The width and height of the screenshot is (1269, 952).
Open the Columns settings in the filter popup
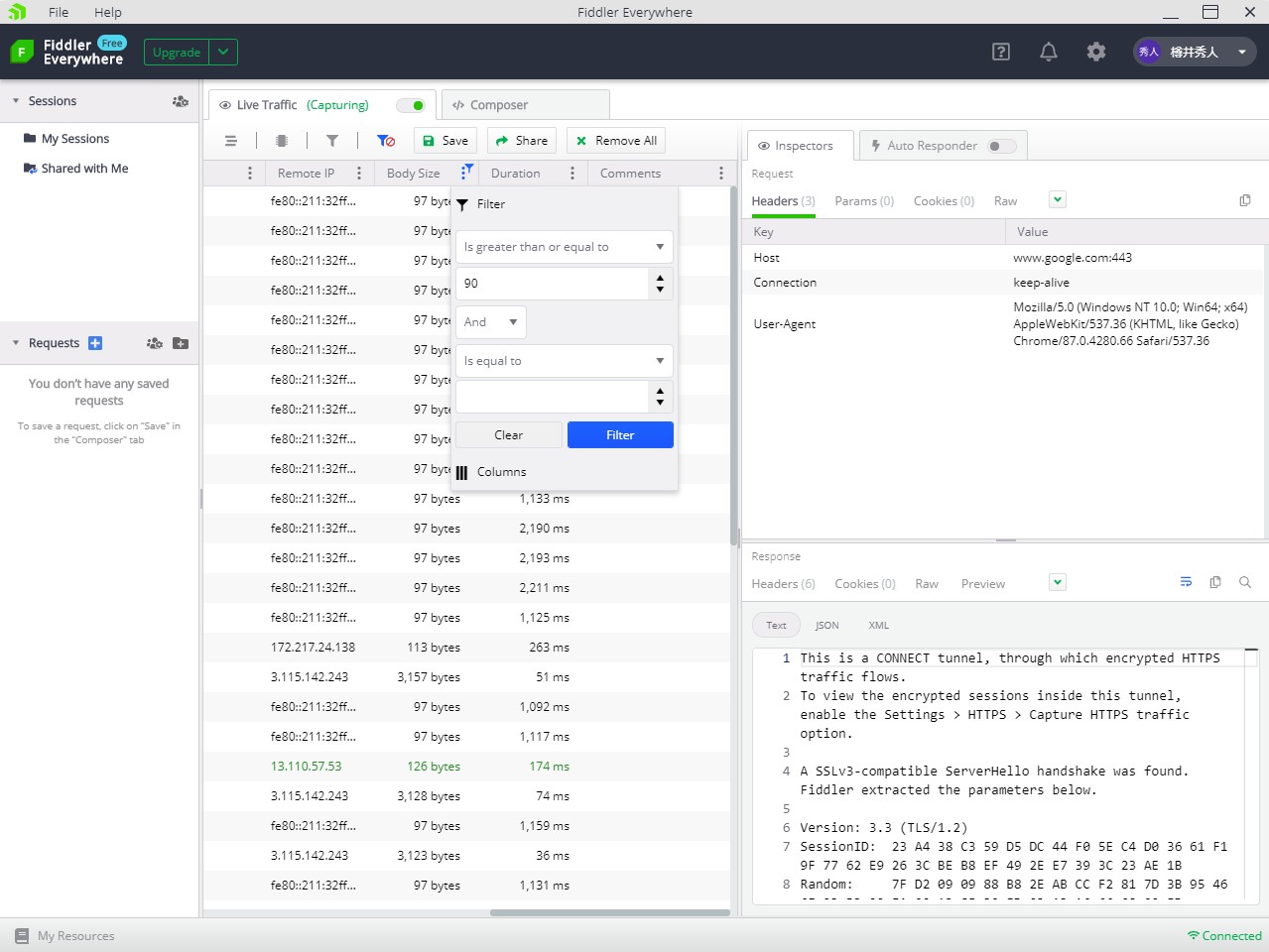502,471
